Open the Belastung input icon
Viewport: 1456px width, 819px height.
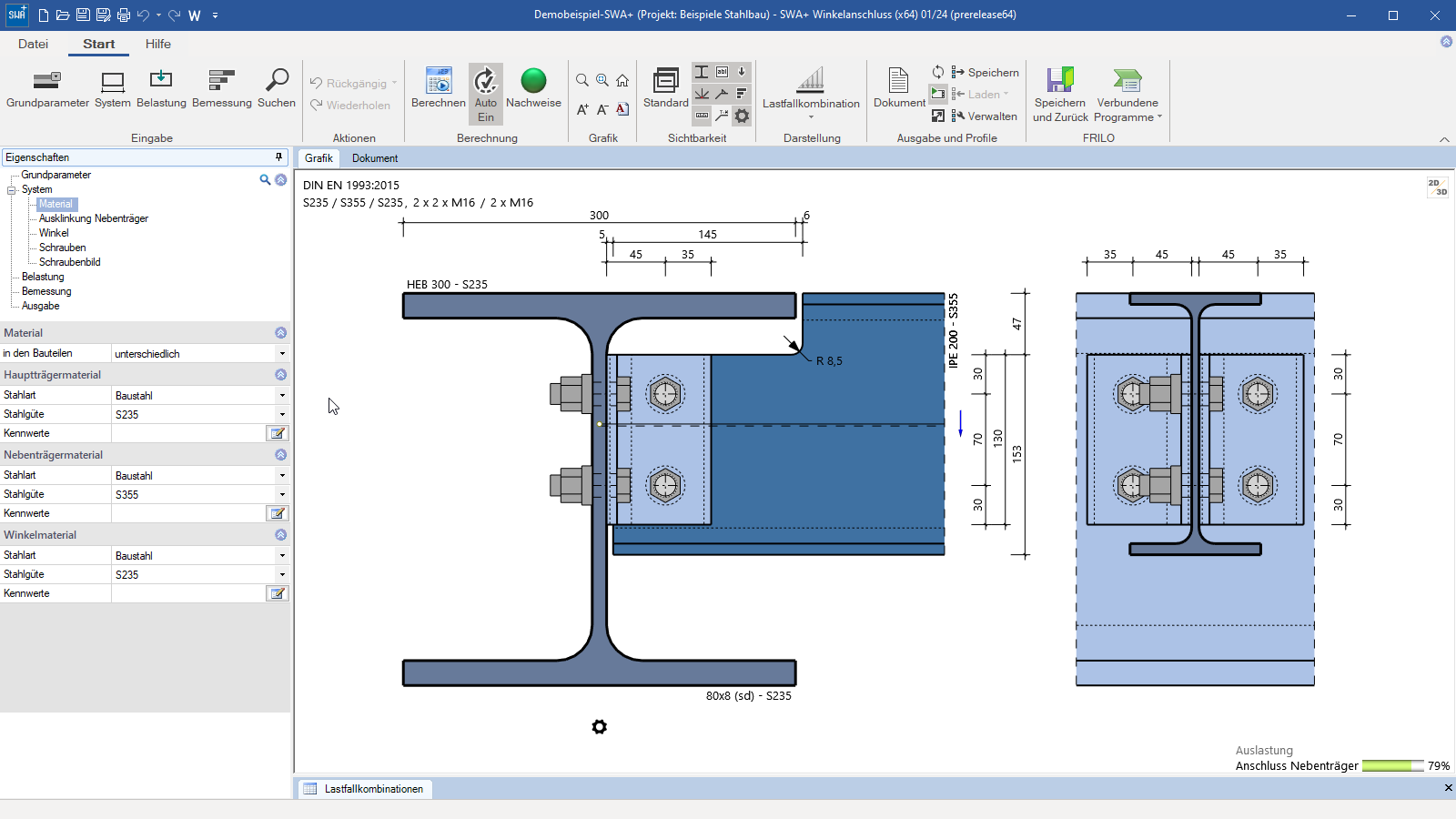click(x=161, y=89)
